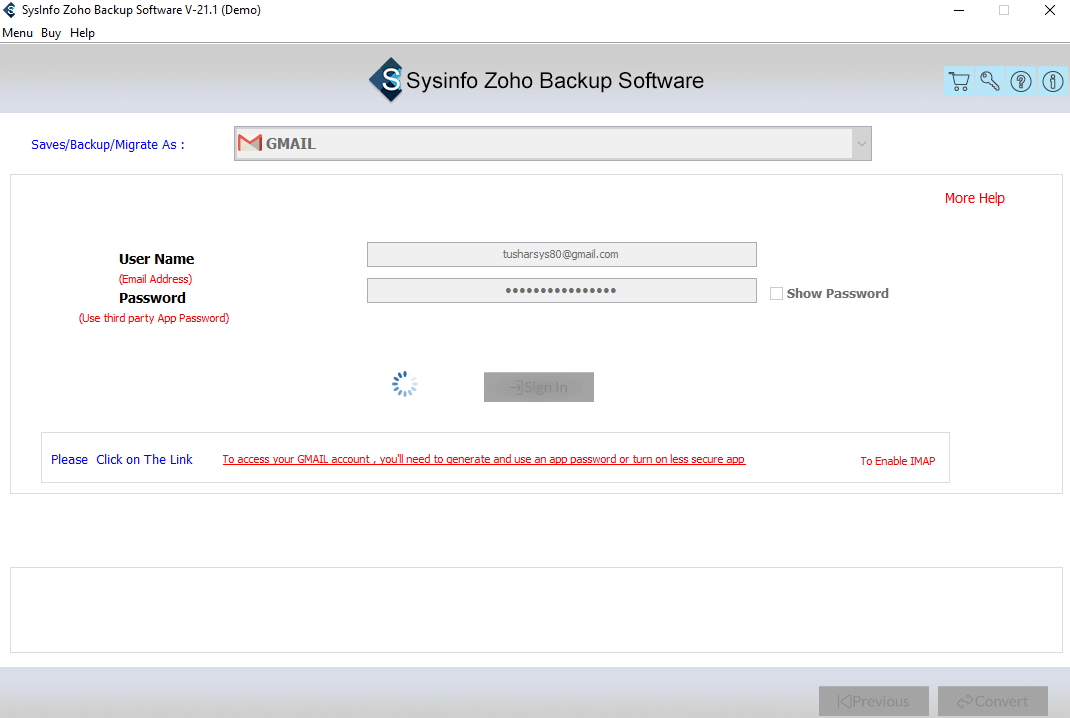Click the '(Email Address)' hint text
Image resolution: width=1070 pixels, height=718 pixels.
coord(156,278)
